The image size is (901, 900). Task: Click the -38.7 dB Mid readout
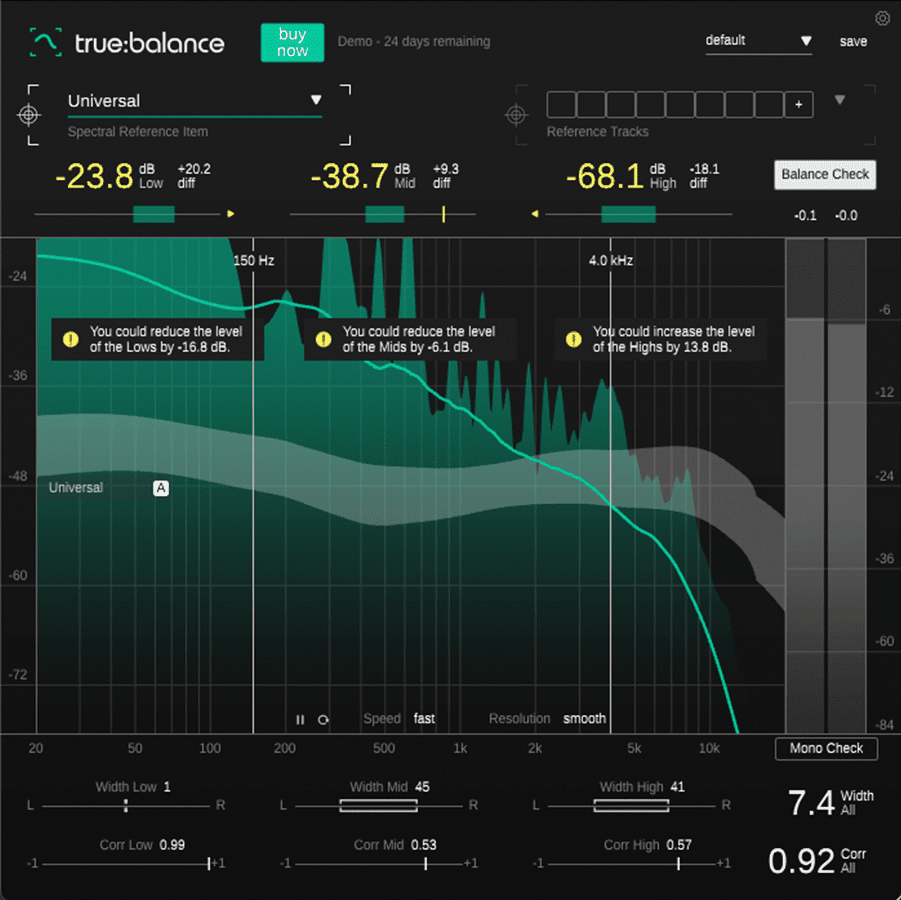349,176
